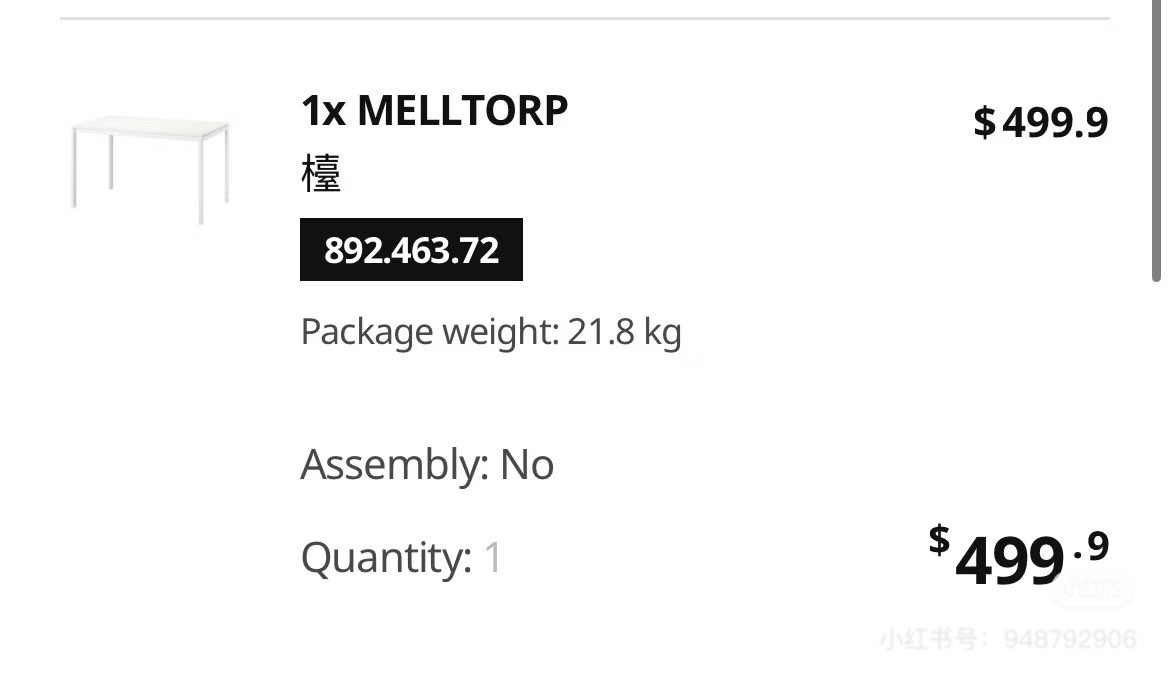Click the horizontal divider line at the top
The image size is (1170, 680).
click(585, 18)
